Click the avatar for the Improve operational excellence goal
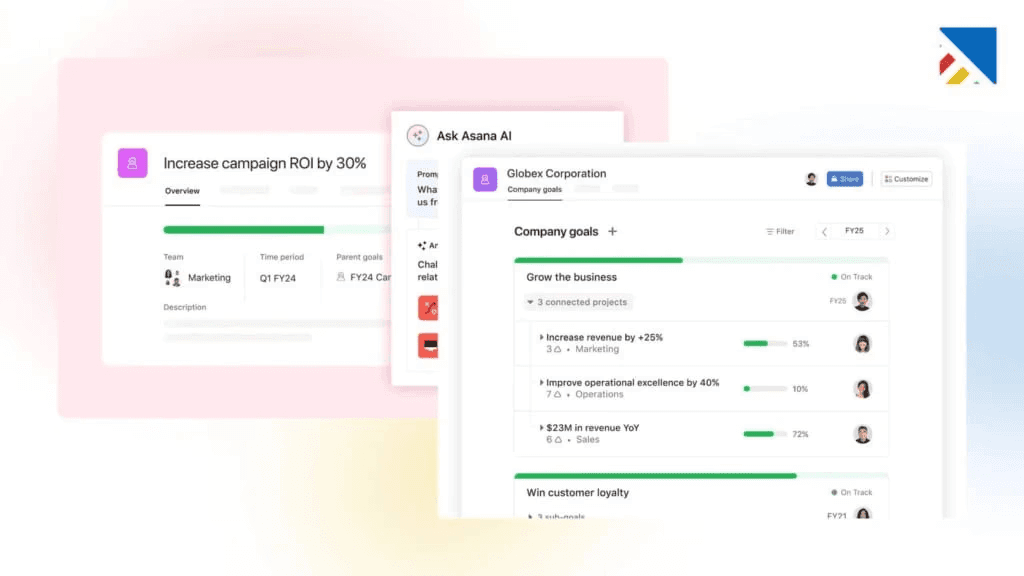This screenshot has height=576, width=1024. [864, 388]
